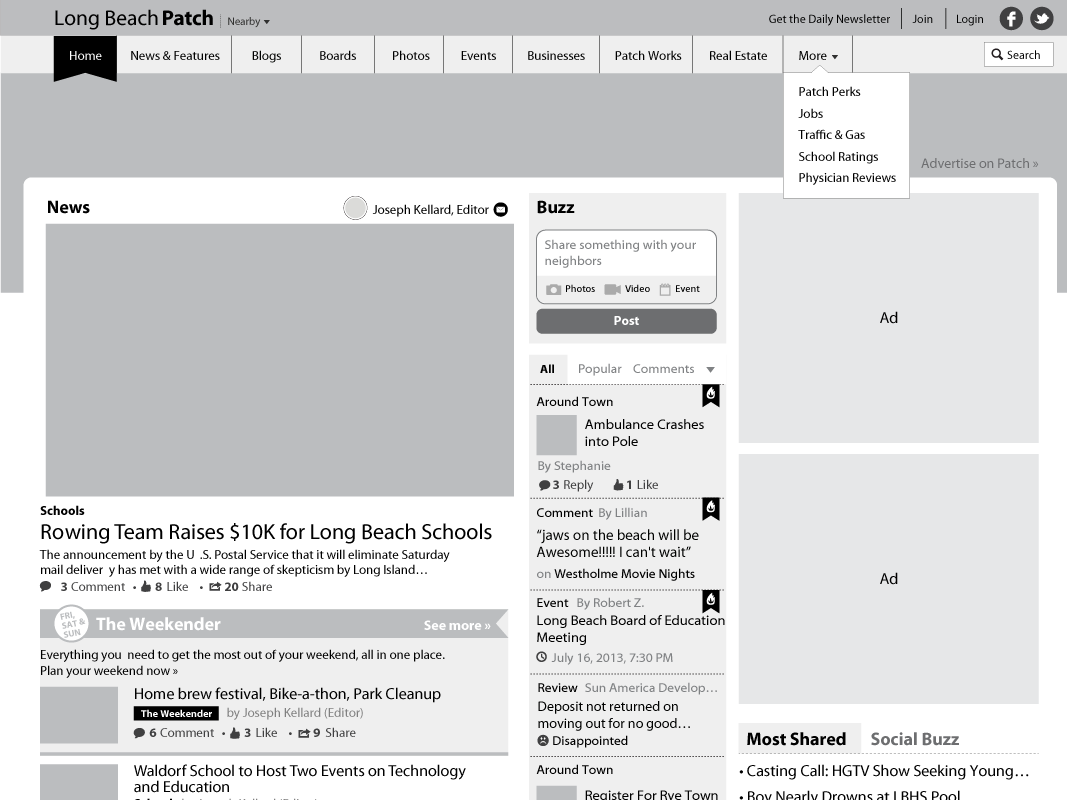The image size is (1067, 800).
Task: Click sad face icon beside Disappointed
Action: click(543, 740)
